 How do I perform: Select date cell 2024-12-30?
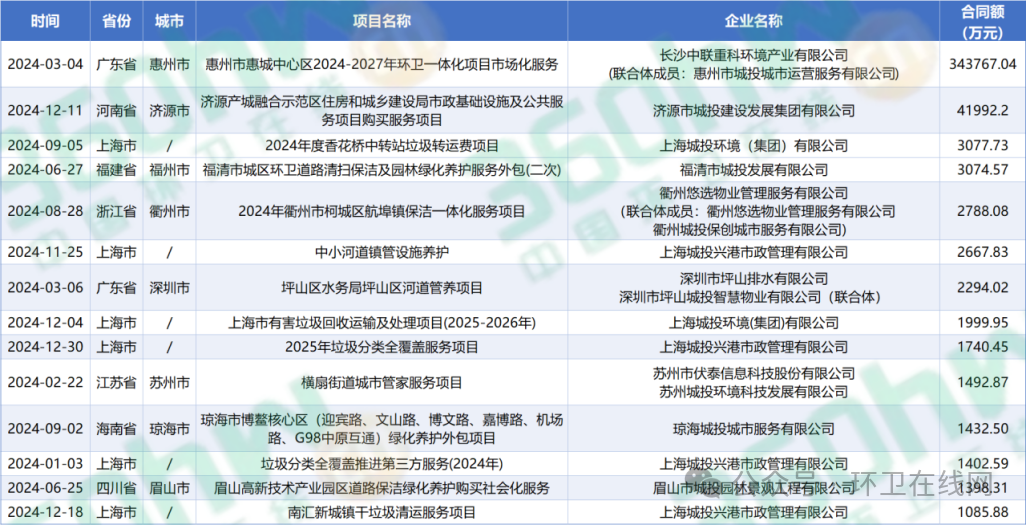tap(45, 346)
